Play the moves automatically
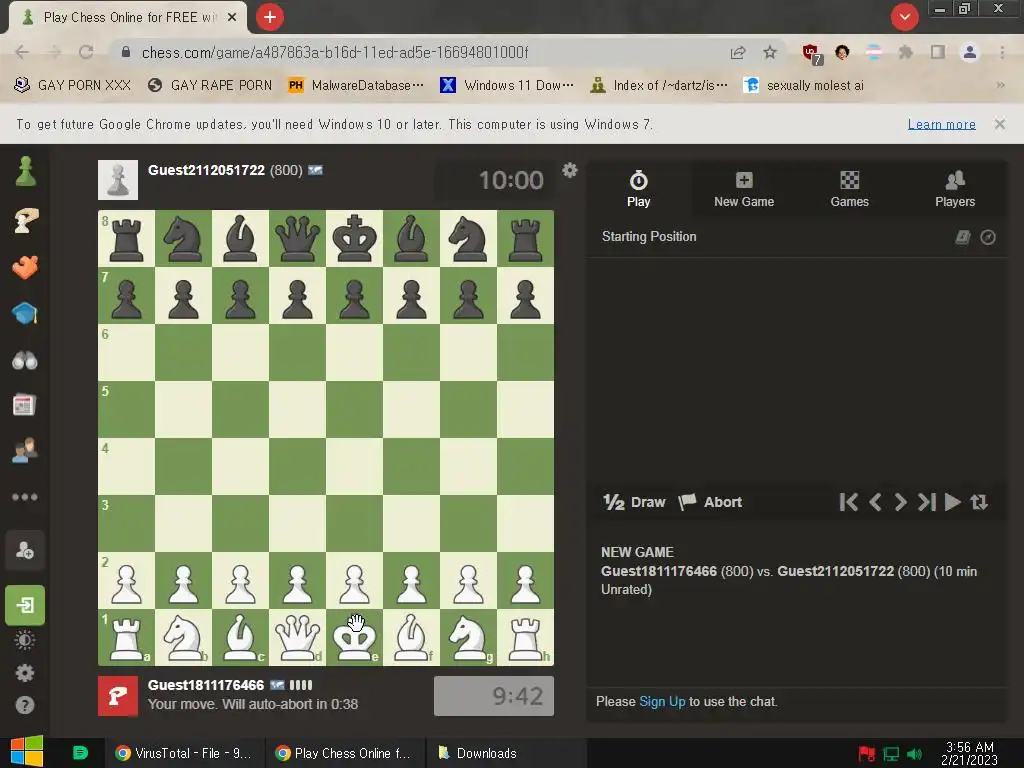The image size is (1024, 768). [953, 502]
